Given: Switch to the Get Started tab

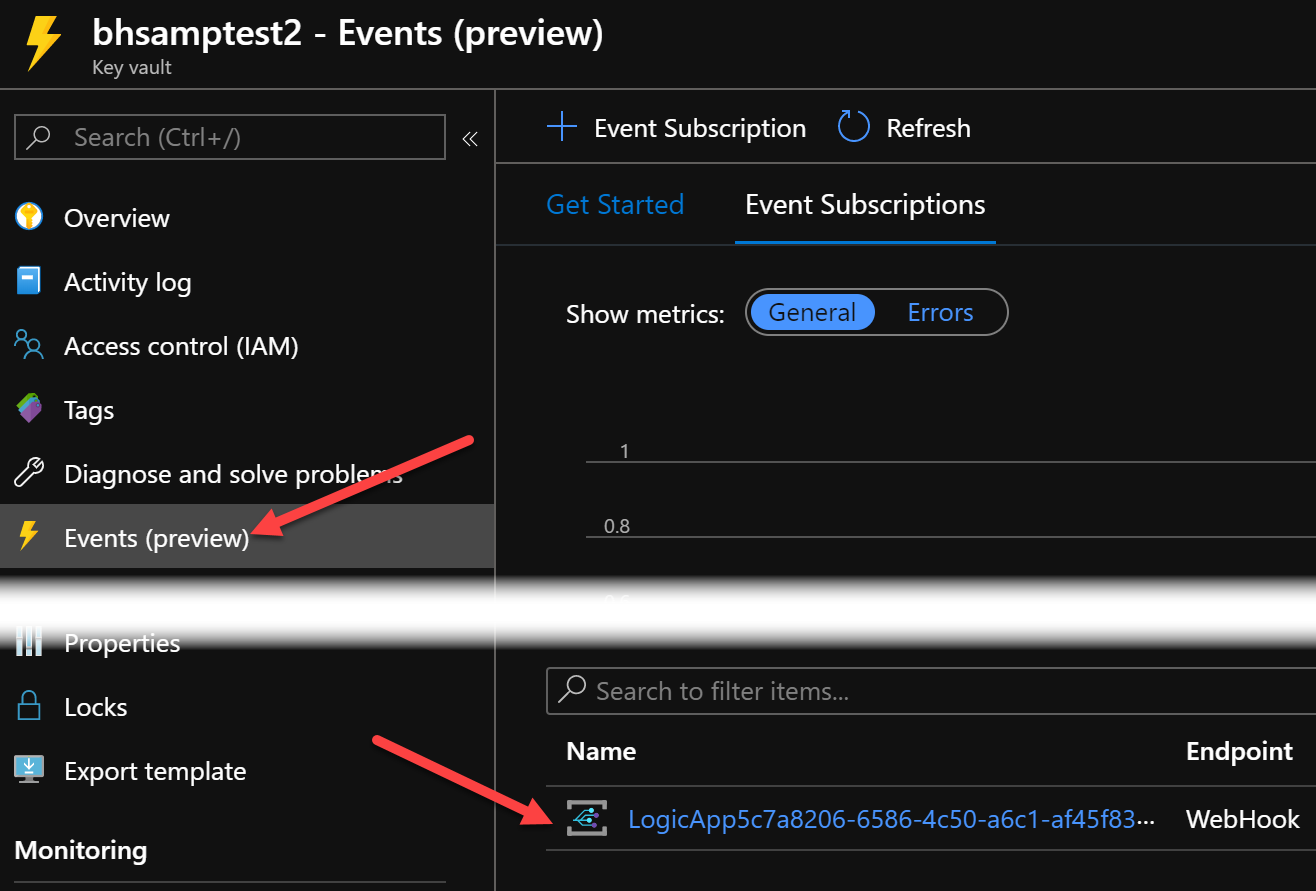Looking at the screenshot, I should (x=615, y=204).
